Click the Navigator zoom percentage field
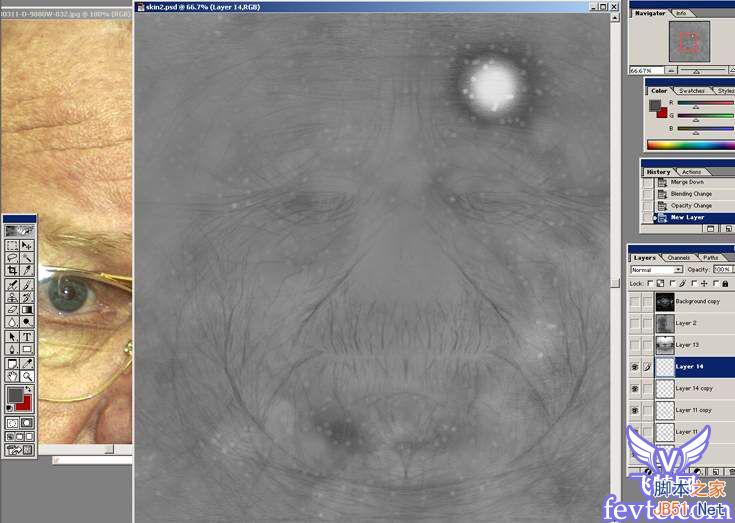This screenshot has width=735, height=523. (x=646, y=70)
